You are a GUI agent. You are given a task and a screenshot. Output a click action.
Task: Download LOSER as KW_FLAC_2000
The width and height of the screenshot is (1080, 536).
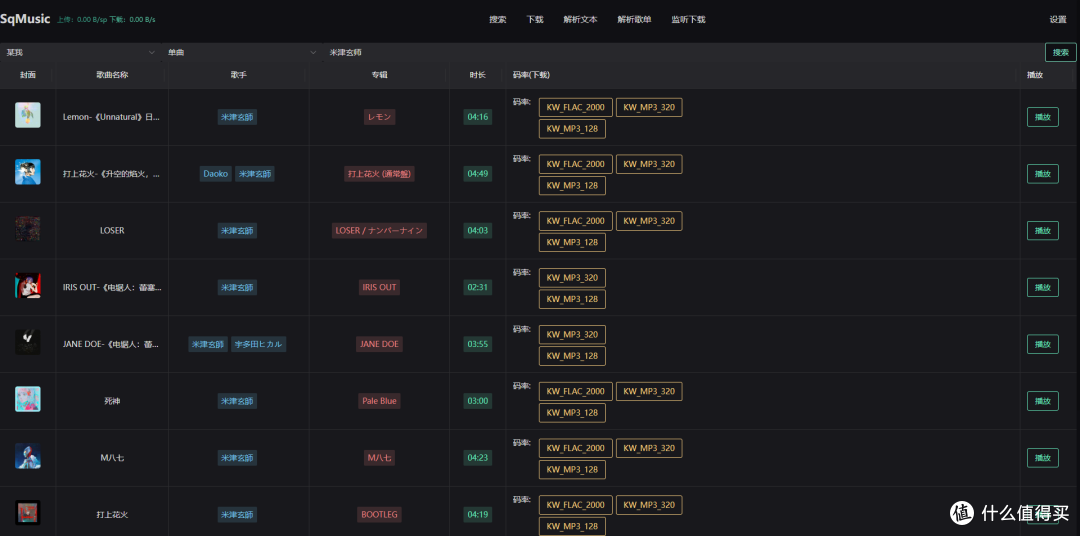click(575, 220)
